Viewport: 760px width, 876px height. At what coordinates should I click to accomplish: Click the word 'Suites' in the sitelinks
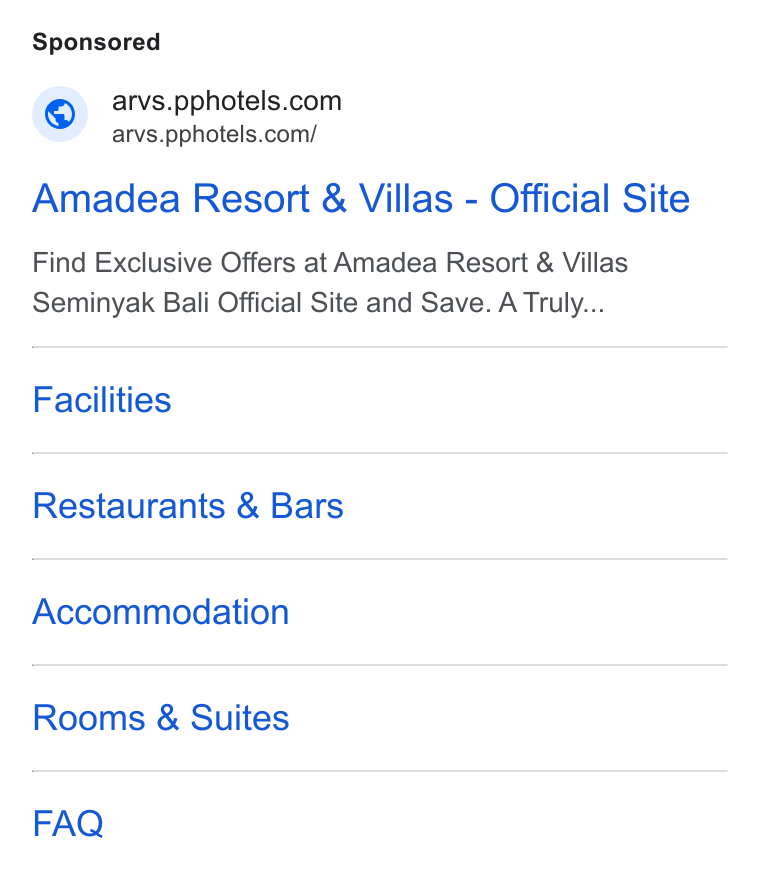click(240, 718)
